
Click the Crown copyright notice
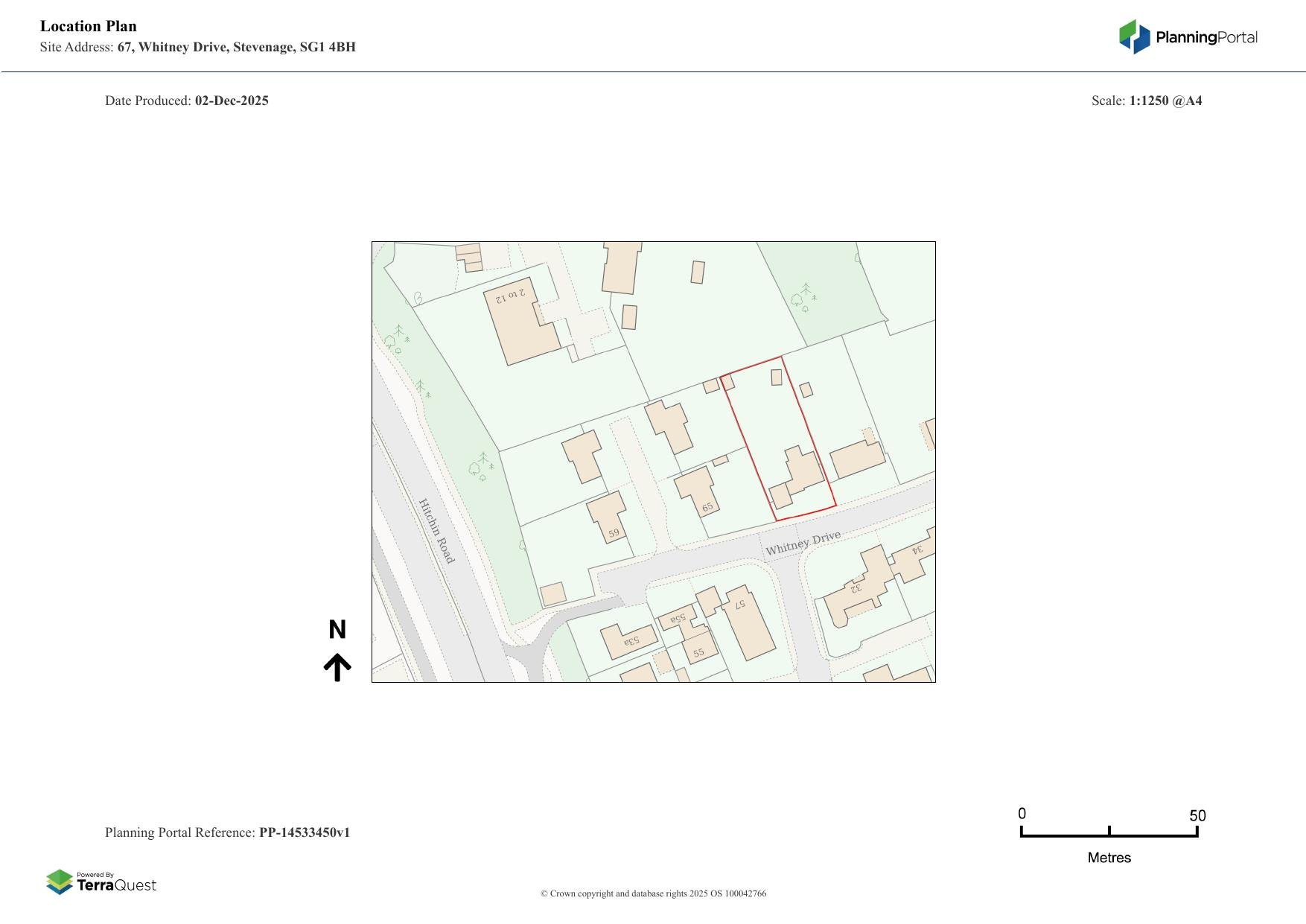pyautogui.click(x=653, y=893)
